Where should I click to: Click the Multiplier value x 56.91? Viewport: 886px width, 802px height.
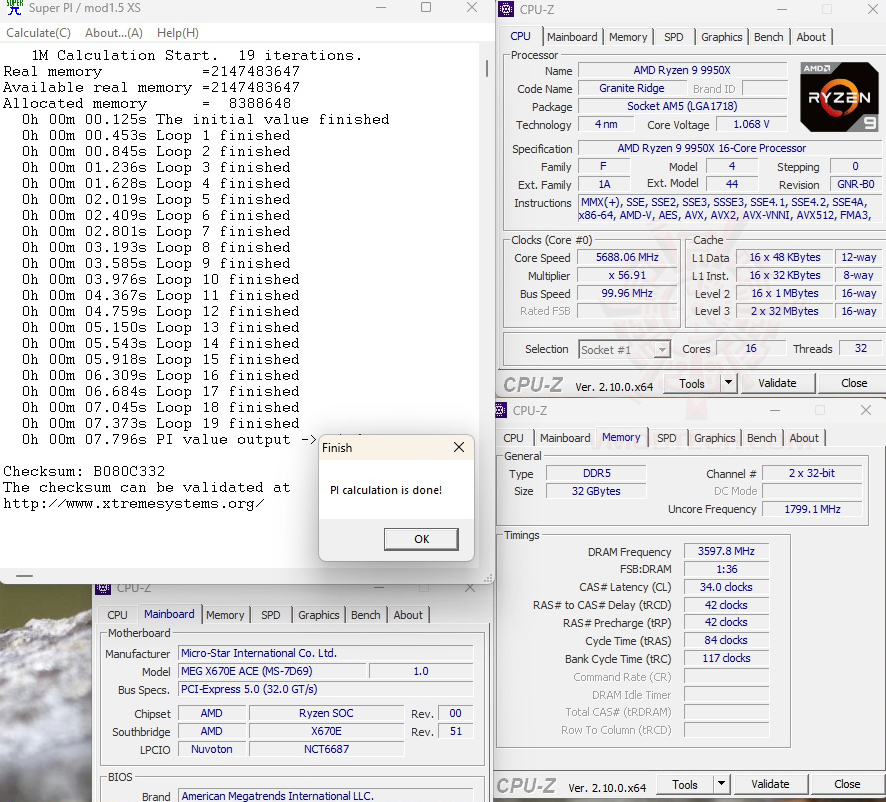[x=627, y=276]
